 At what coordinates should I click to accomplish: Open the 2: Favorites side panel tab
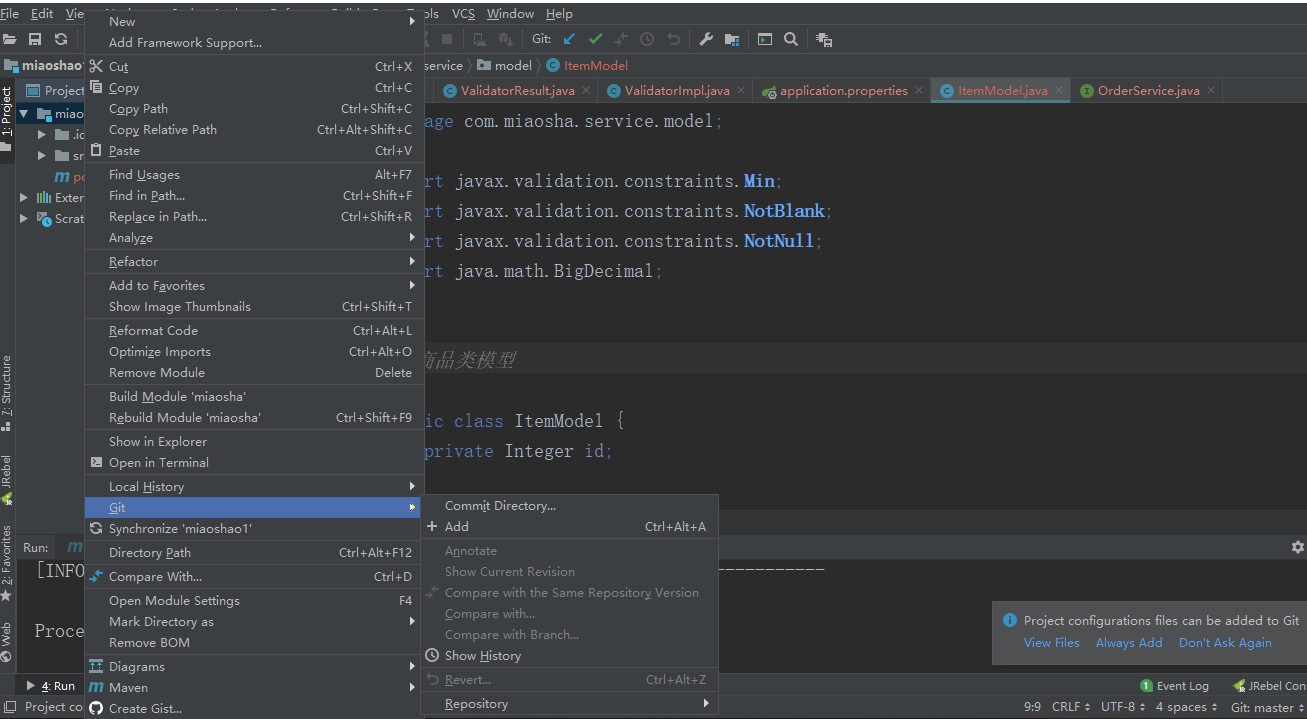click(7, 562)
